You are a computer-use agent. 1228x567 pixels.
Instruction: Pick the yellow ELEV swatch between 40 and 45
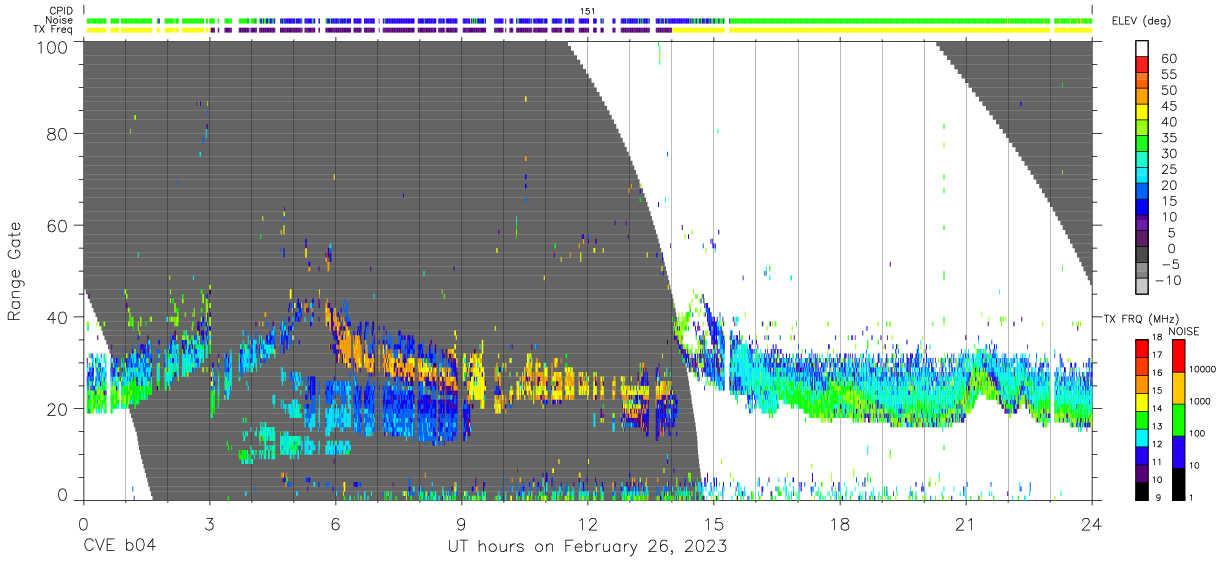tap(1143, 114)
